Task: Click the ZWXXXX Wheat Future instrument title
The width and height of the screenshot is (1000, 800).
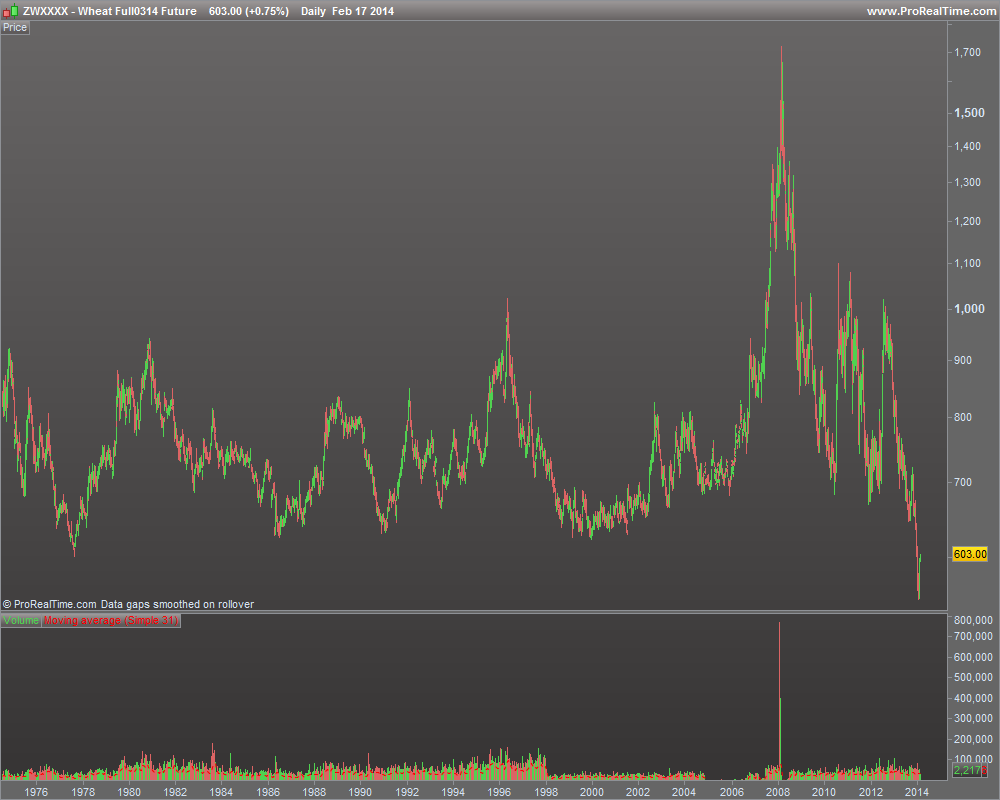Action: [x=110, y=11]
